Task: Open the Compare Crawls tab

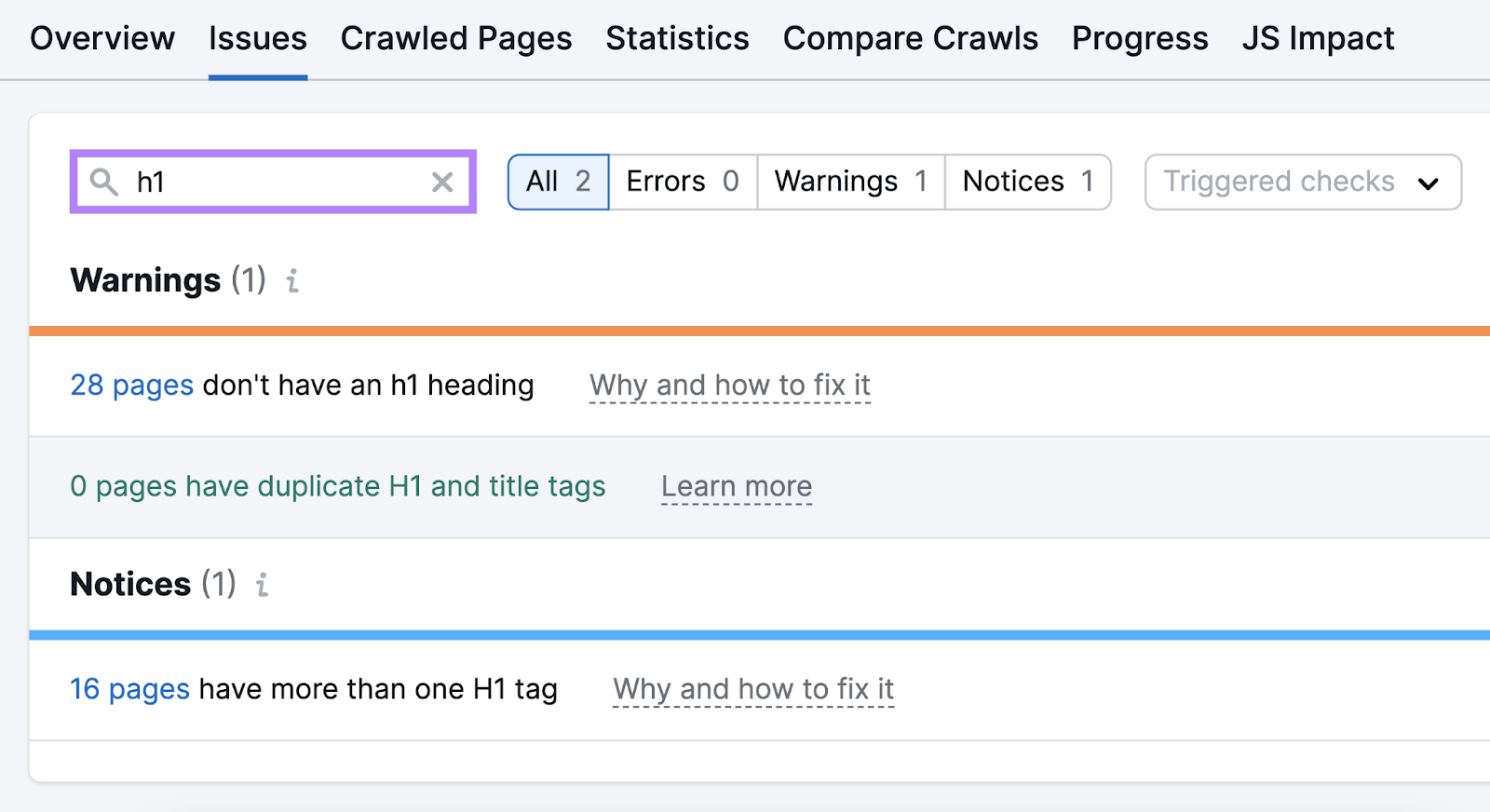Action: pos(910,39)
